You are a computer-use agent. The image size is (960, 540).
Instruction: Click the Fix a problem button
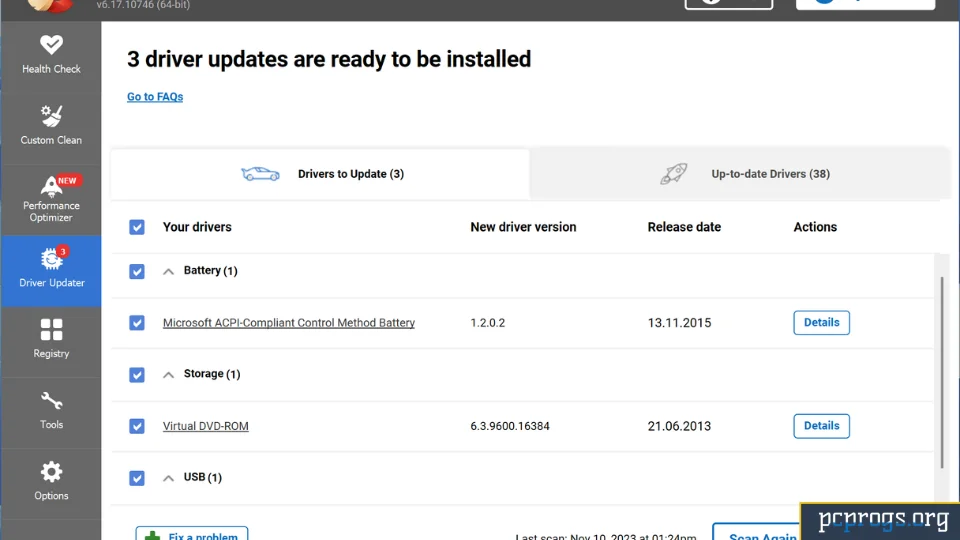192,533
